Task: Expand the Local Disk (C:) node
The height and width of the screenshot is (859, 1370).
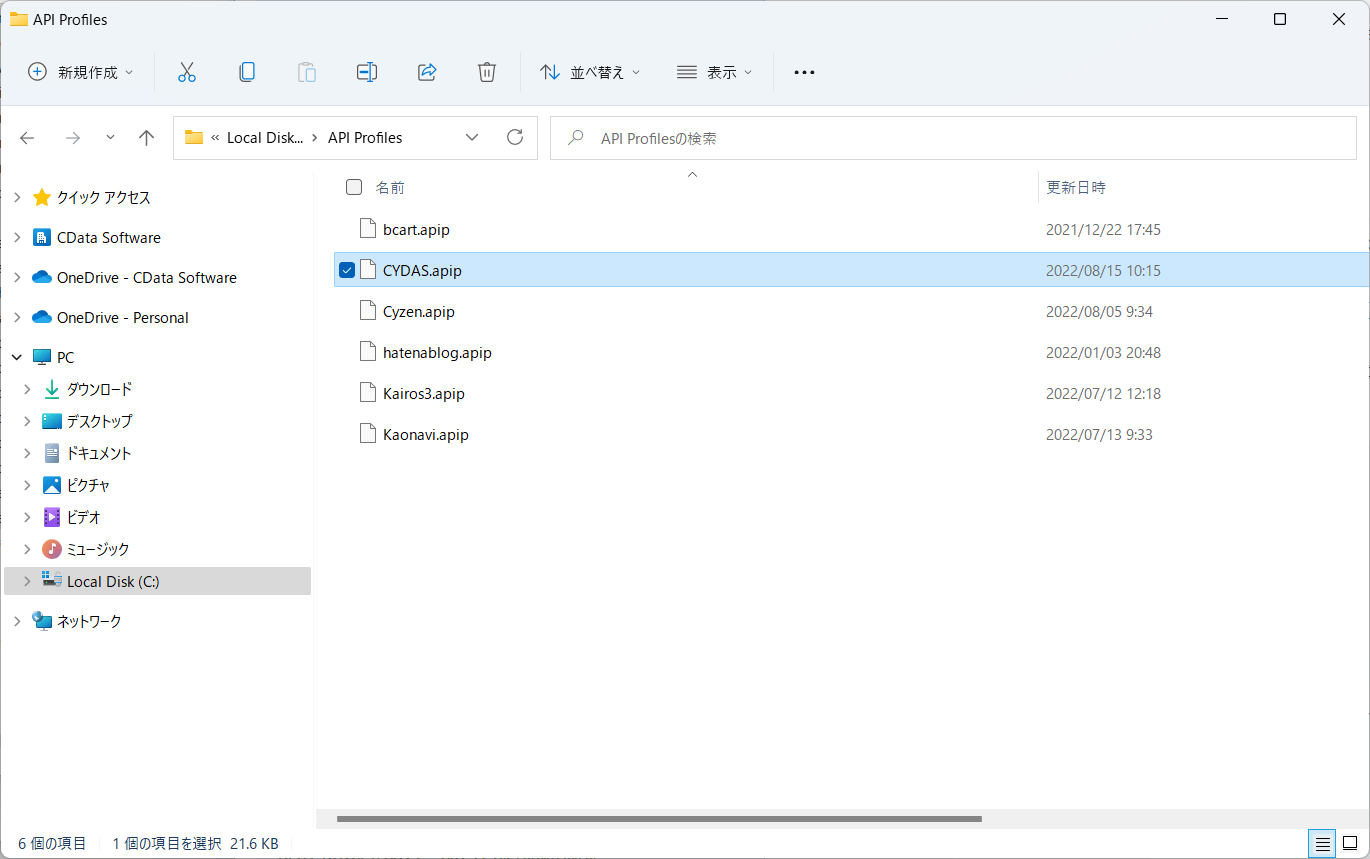Action: click(27, 581)
